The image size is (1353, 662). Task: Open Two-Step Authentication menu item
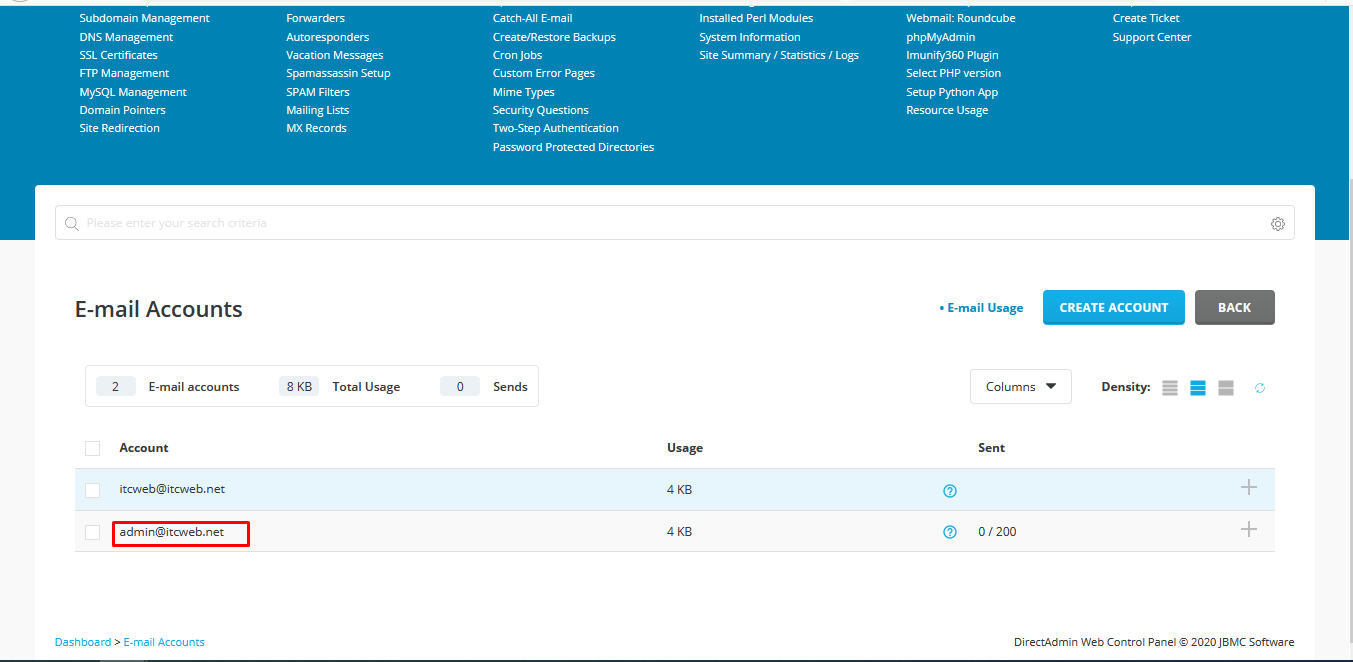[555, 128]
